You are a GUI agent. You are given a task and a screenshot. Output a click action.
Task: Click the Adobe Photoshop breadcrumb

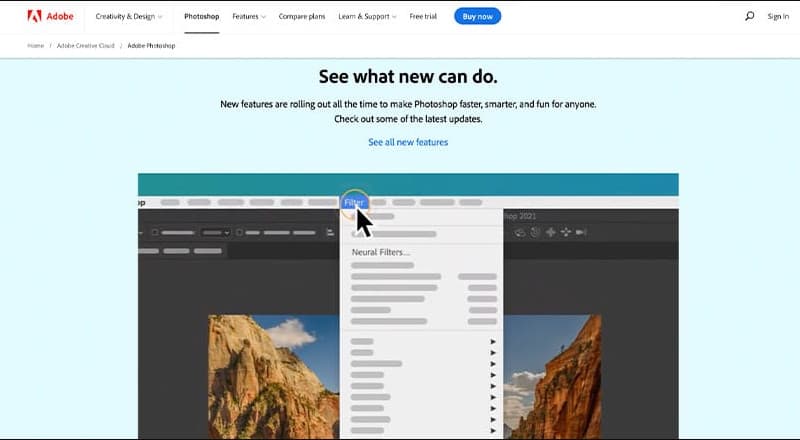150,47
